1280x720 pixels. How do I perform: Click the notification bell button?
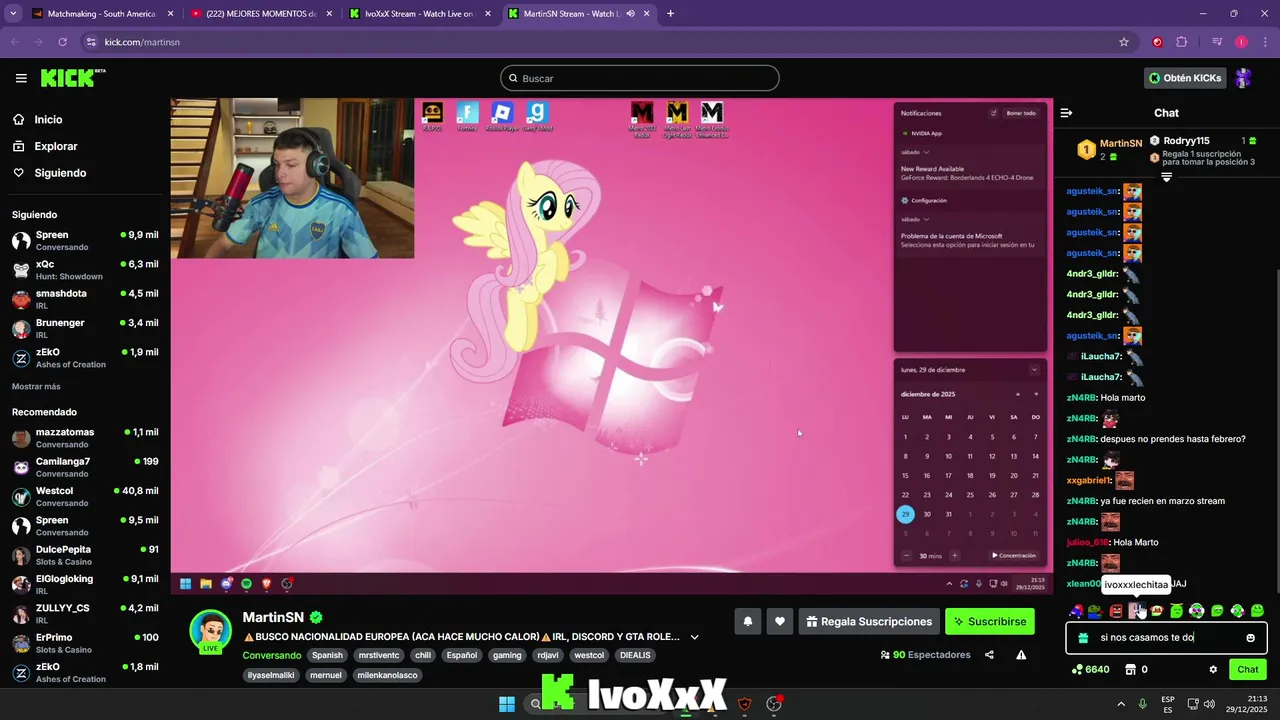tap(747, 621)
